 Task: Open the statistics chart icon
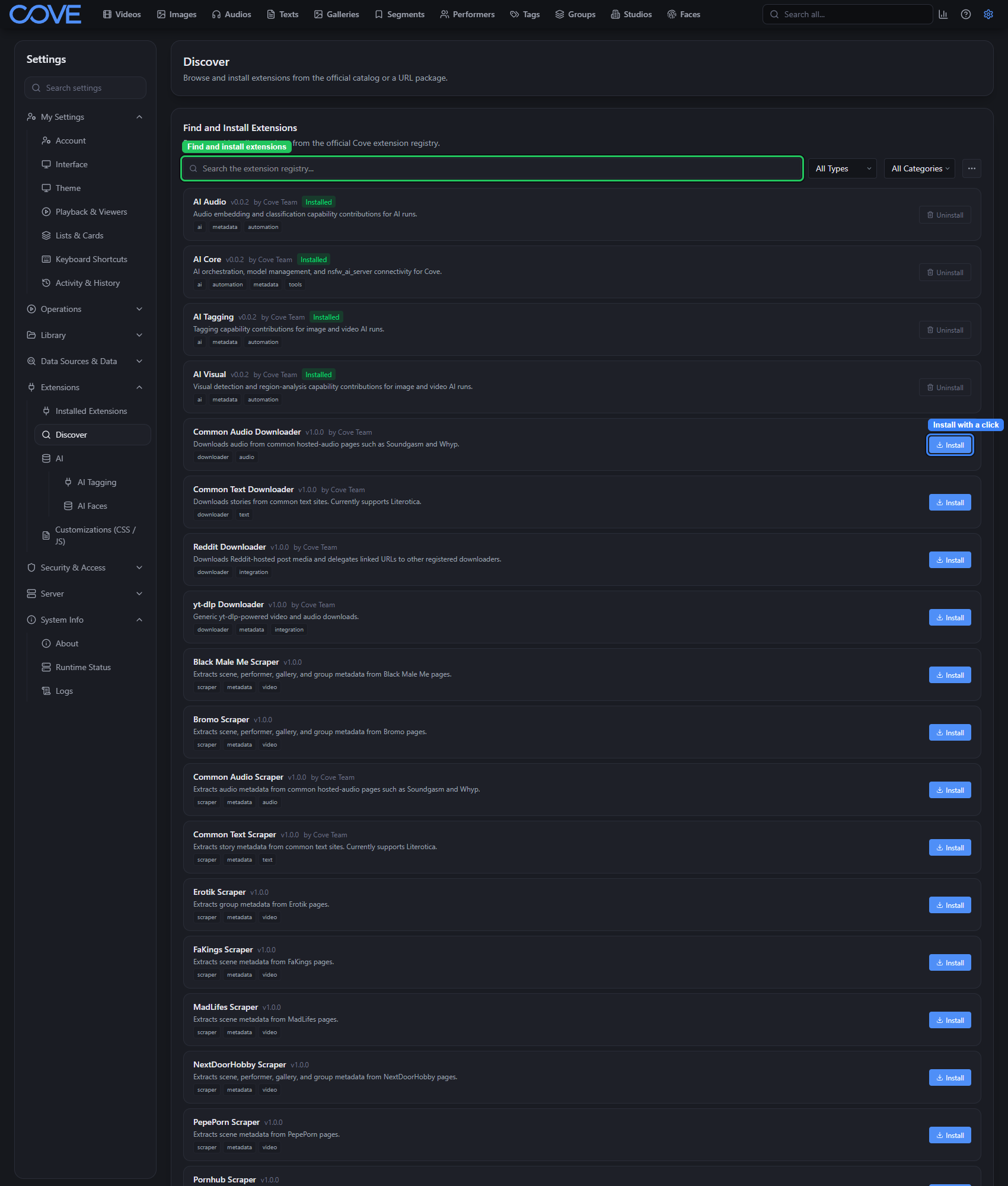pyautogui.click(x=943, y=14)
